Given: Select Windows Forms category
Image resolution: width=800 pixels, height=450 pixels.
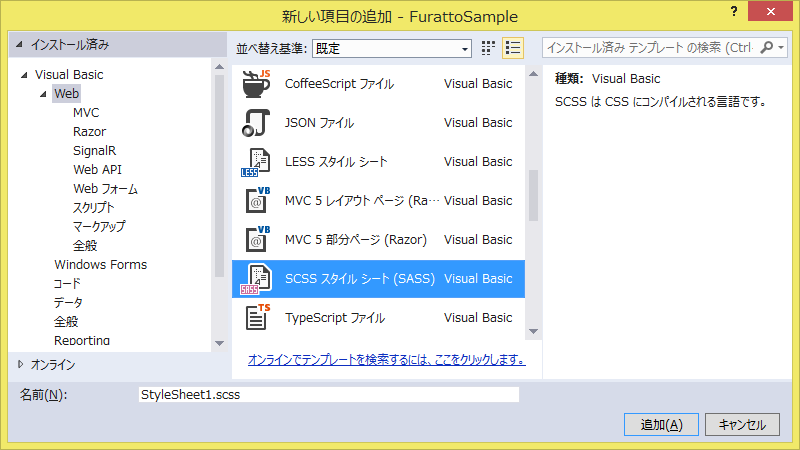Looking at the screenshot, I should coord(100,265).
